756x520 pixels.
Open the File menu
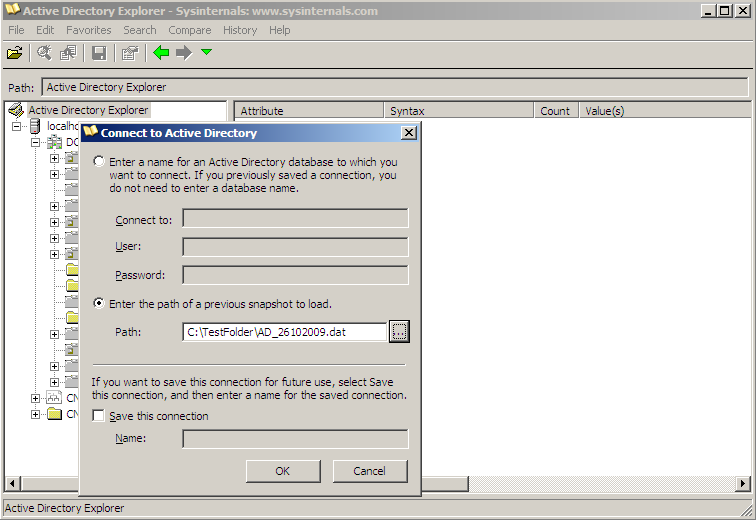coord(16,30)
